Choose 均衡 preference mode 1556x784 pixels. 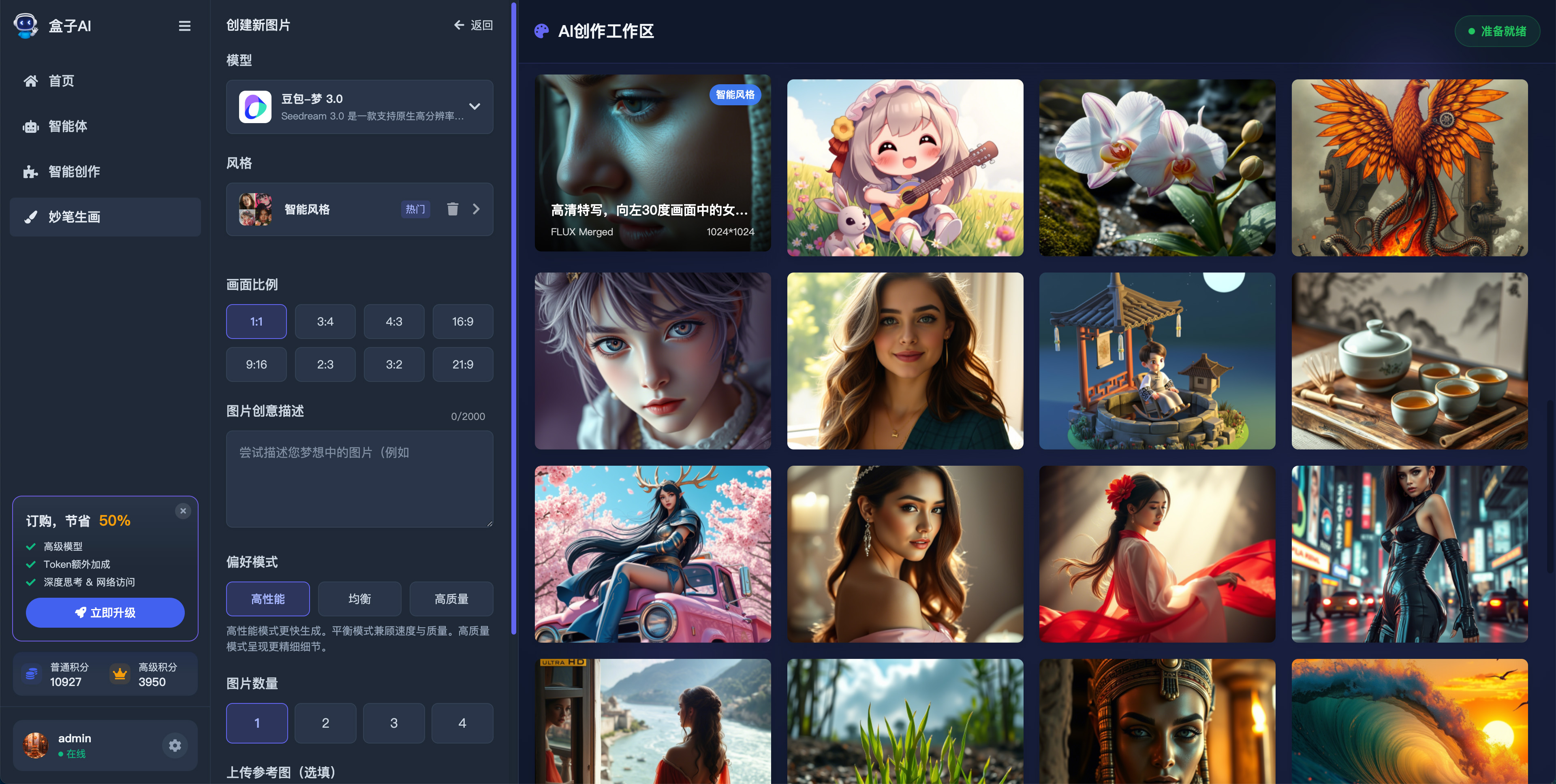[x=359, y=599]
